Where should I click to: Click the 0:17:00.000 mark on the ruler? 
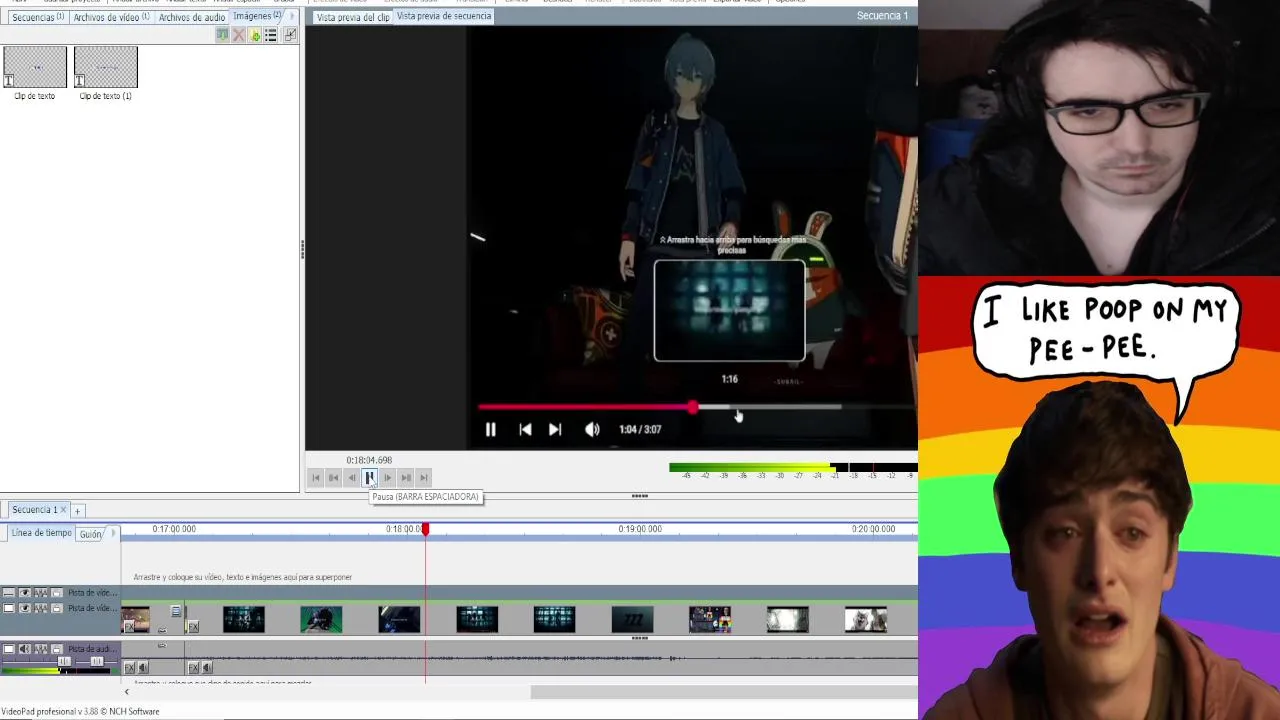174,529
